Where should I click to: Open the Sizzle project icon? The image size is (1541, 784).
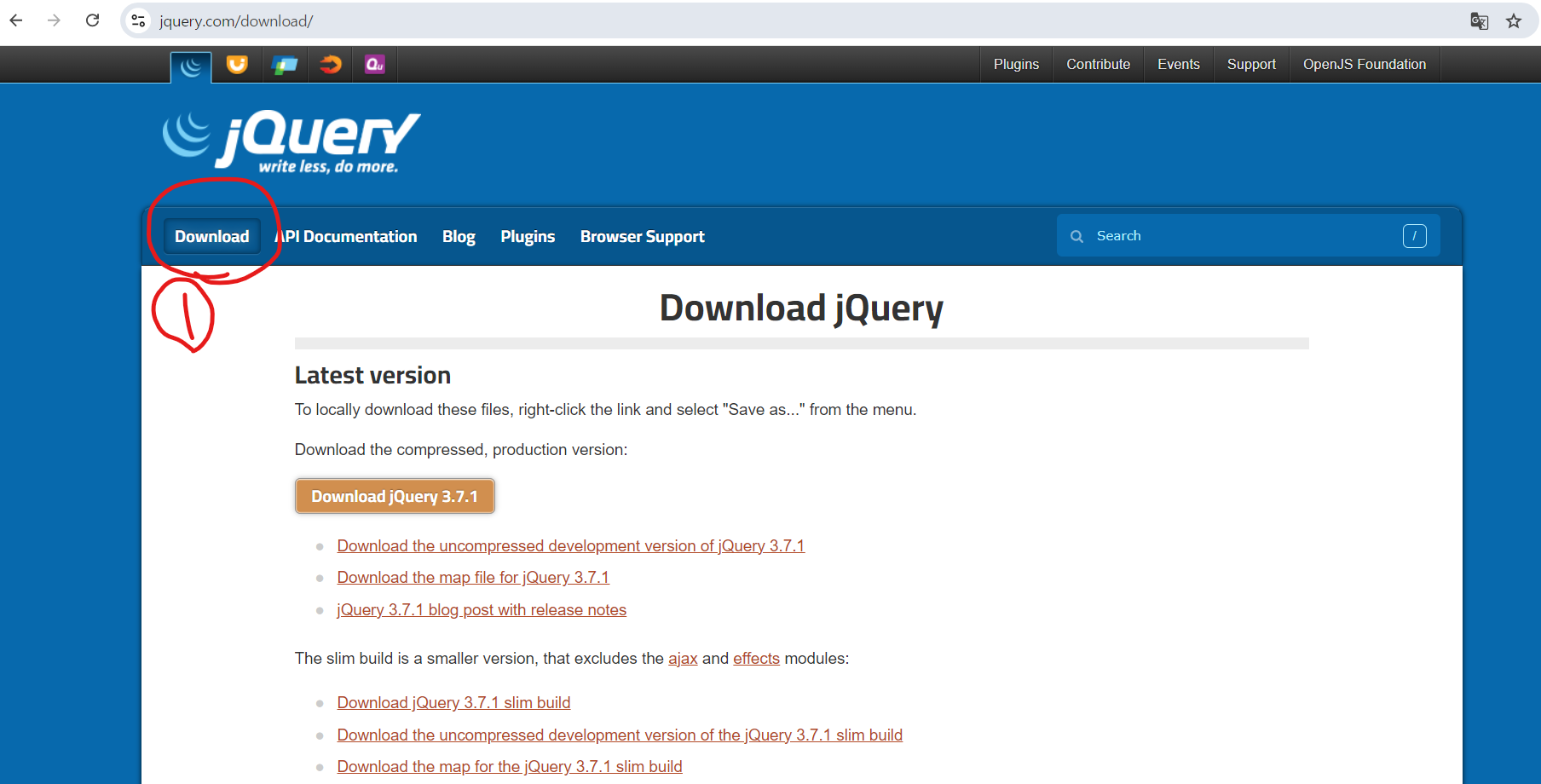pos(330,64)
